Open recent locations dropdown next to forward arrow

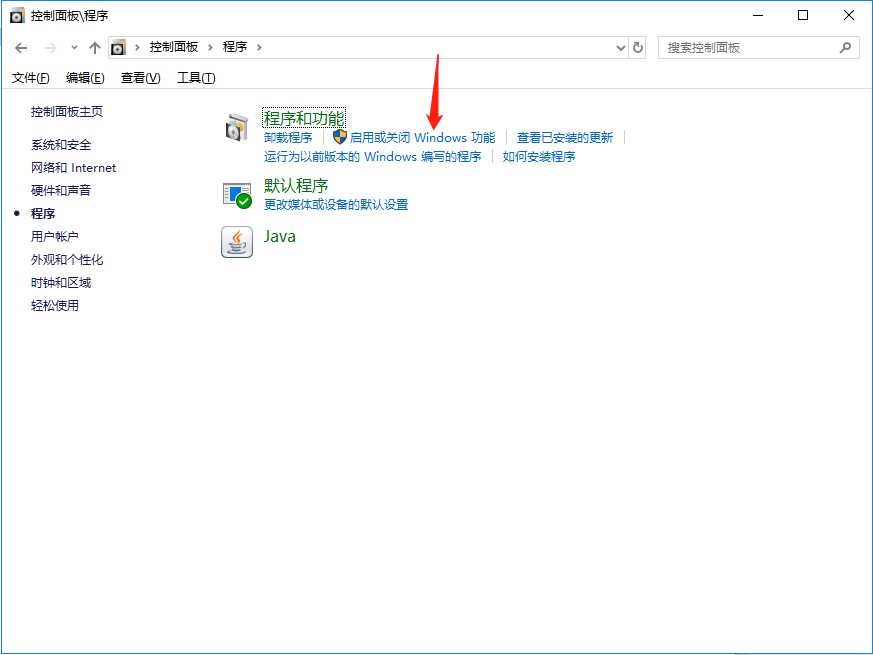tap(74, 46)
